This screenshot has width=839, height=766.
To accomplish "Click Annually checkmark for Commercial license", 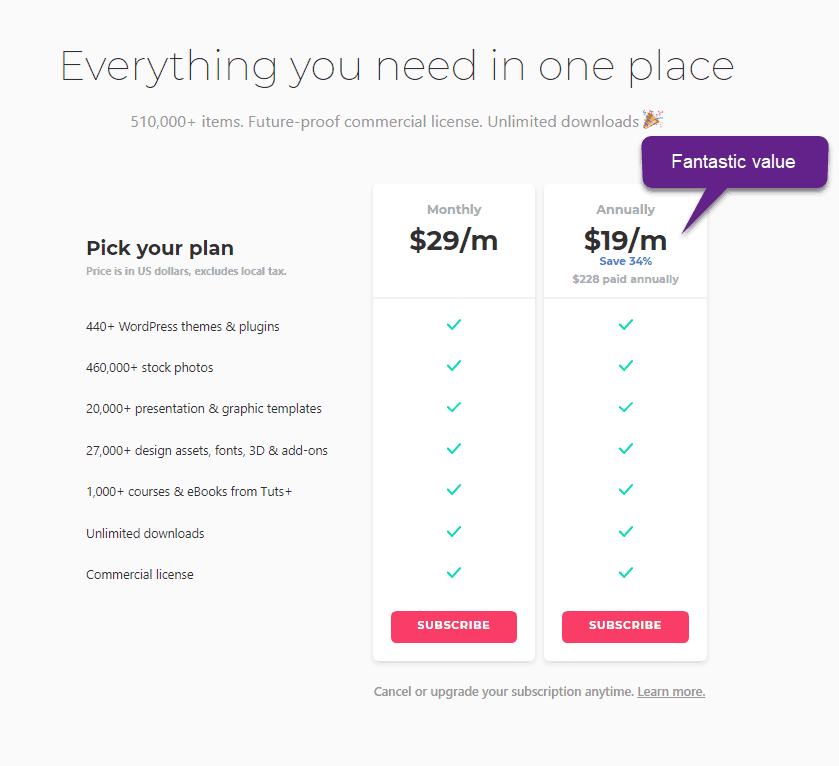I will [626, 572].
